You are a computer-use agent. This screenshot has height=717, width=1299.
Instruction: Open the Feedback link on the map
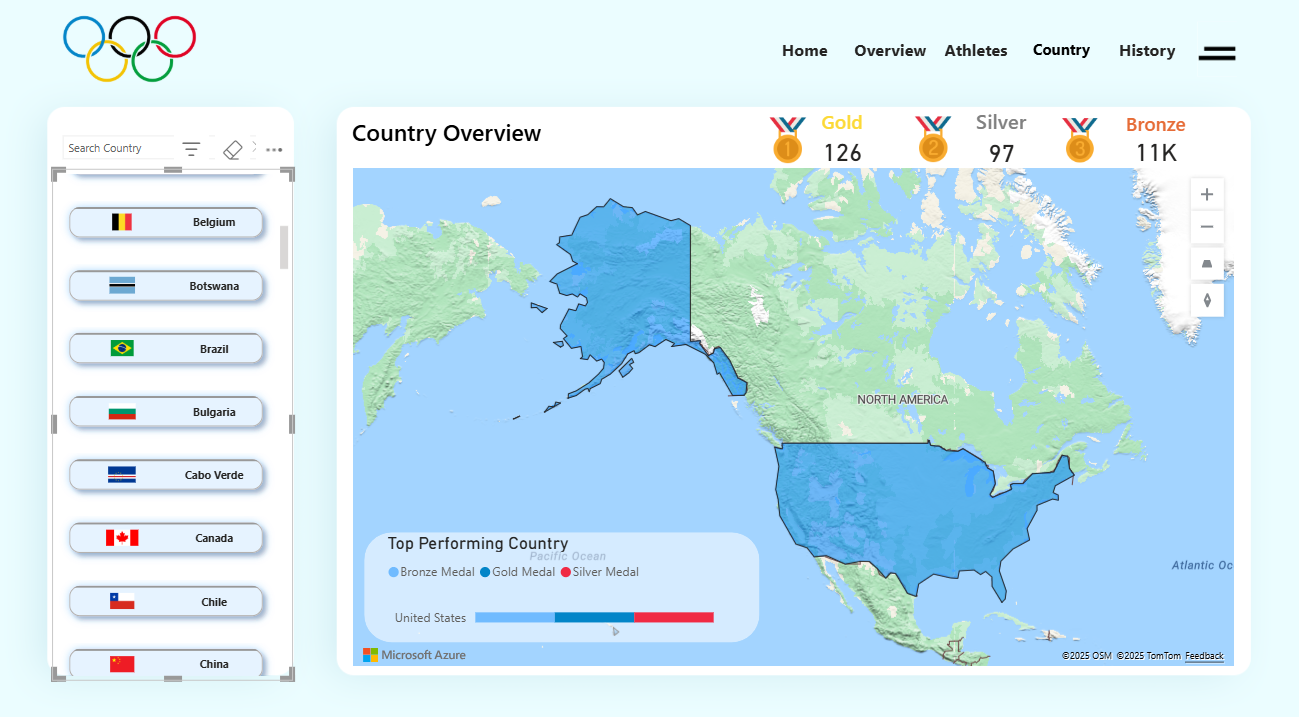click(x=1204, y=656)
